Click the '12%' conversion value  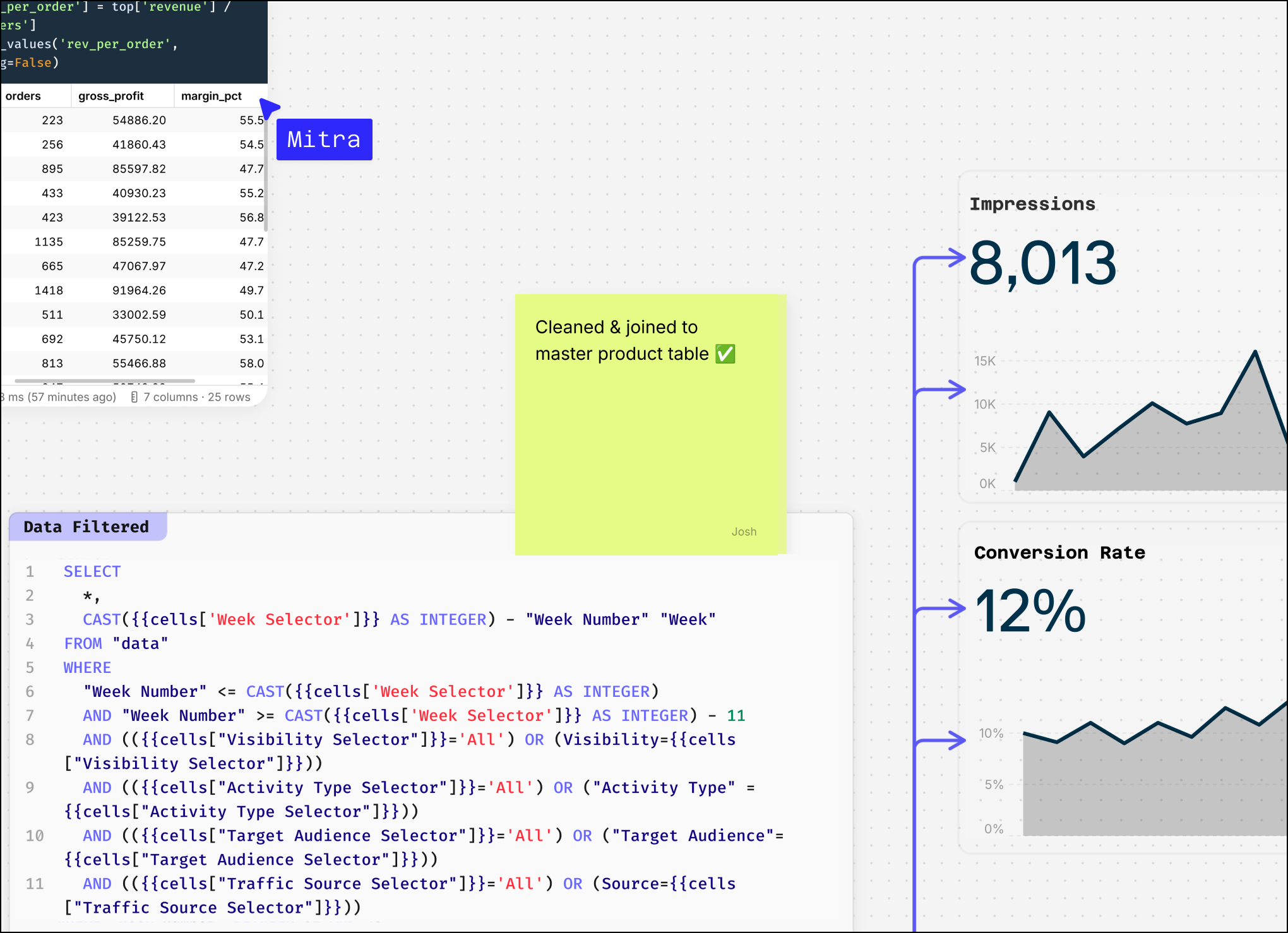[x=1030, y=611]
